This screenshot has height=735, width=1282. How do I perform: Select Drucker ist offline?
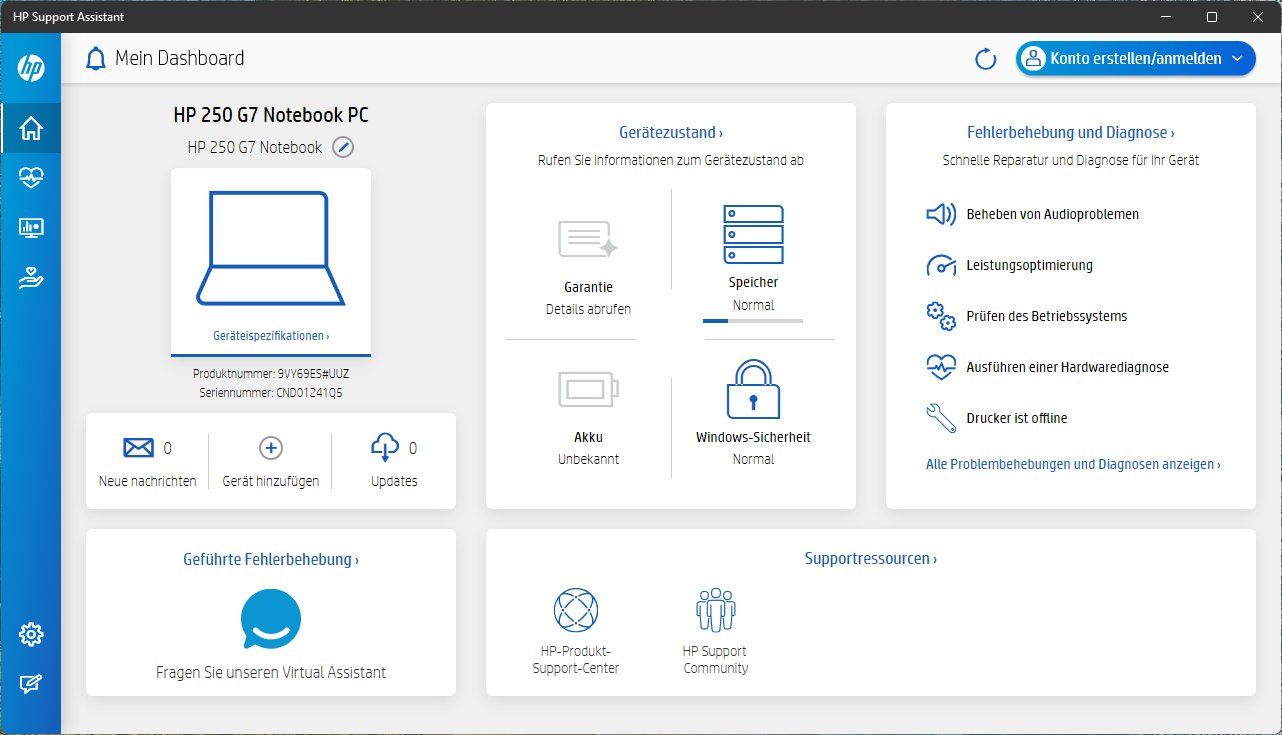click(1016, 418)
